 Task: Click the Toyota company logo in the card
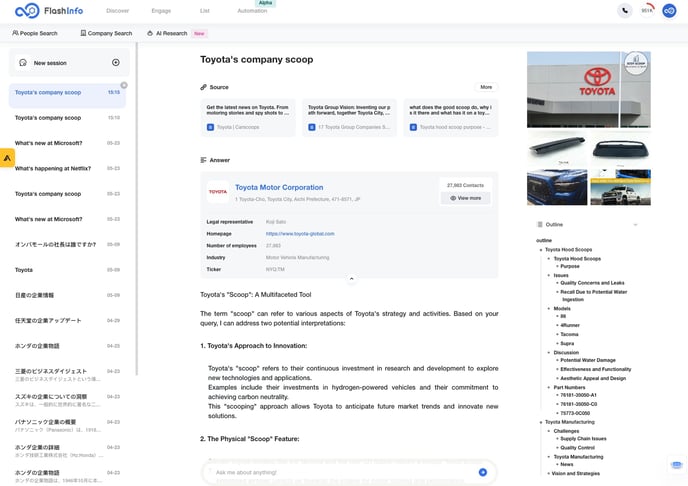click(x=218, y=192)
